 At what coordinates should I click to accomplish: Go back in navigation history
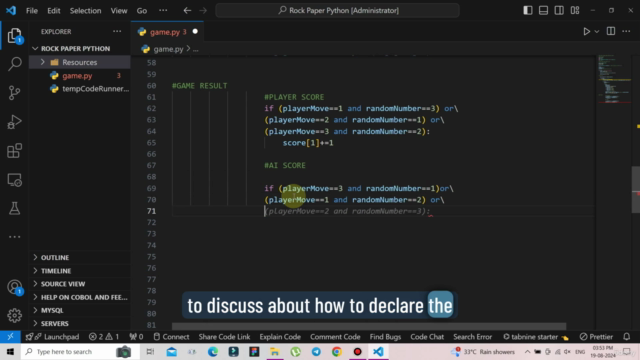(187, 10)
